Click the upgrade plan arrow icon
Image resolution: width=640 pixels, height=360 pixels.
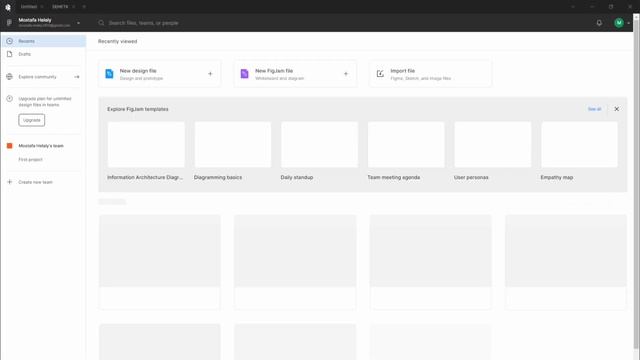click(9, 99)
